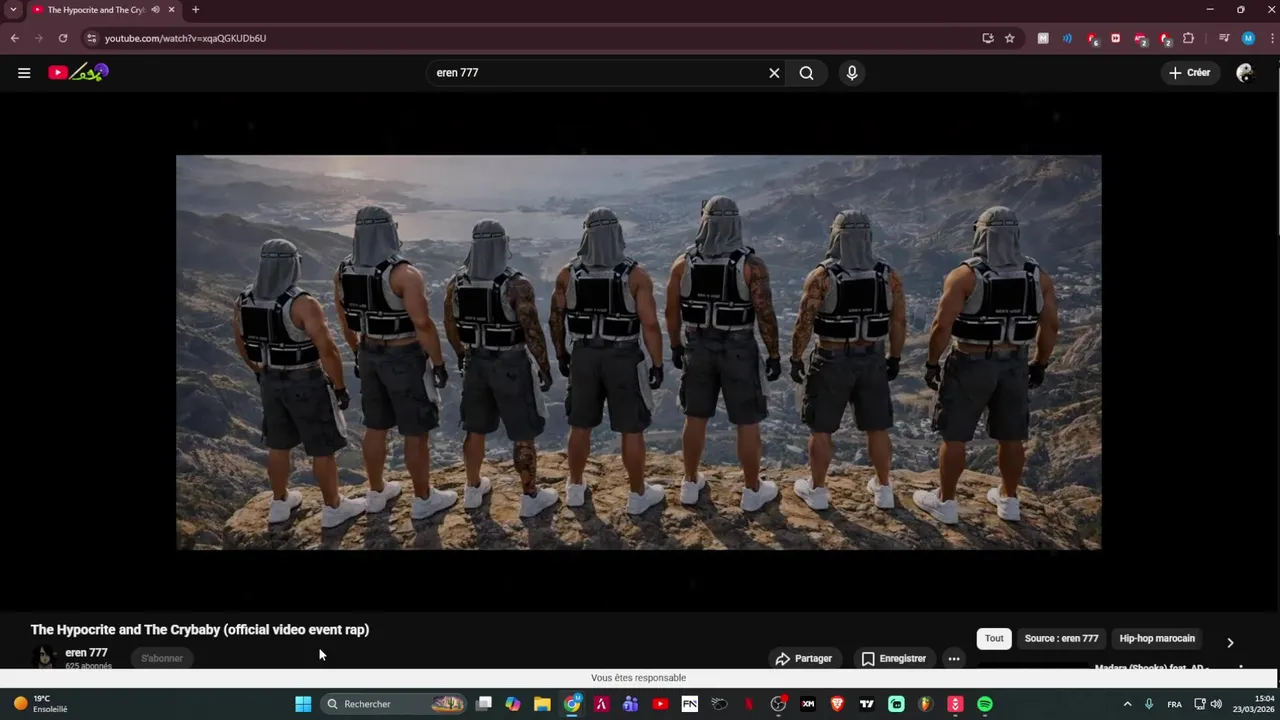Click the Créer button
This screenshot has width=1280, height=720.
point(1189,73)
